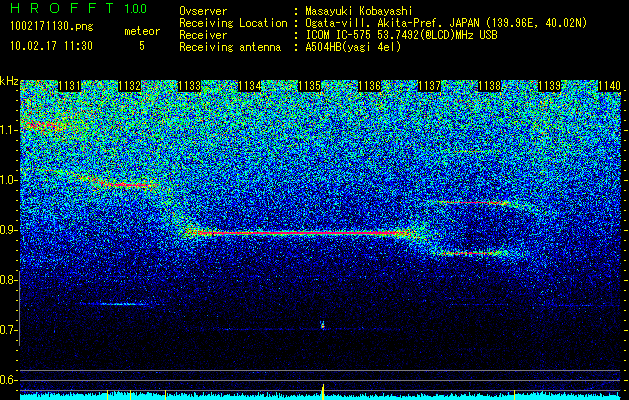The image size is (629, 400).
Task: Click the 1140 time marker
Action: click(x=609, y=86)
